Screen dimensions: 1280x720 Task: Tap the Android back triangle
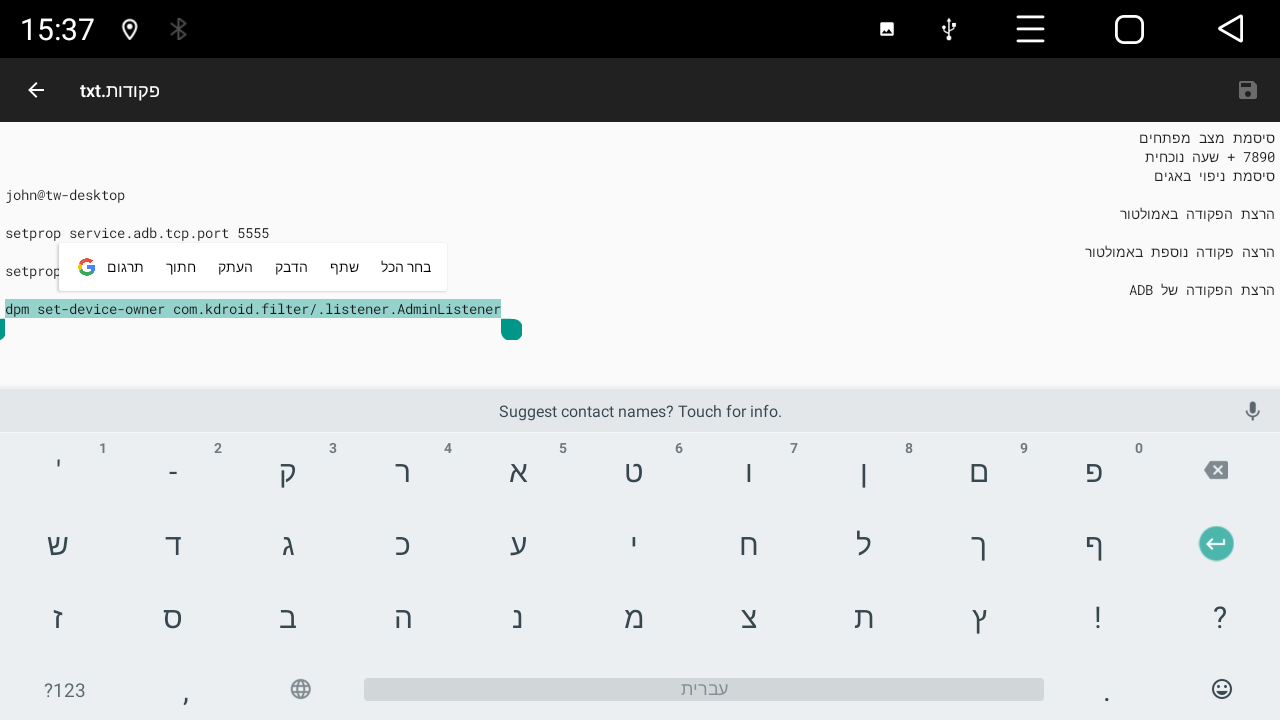point(1230,29)
